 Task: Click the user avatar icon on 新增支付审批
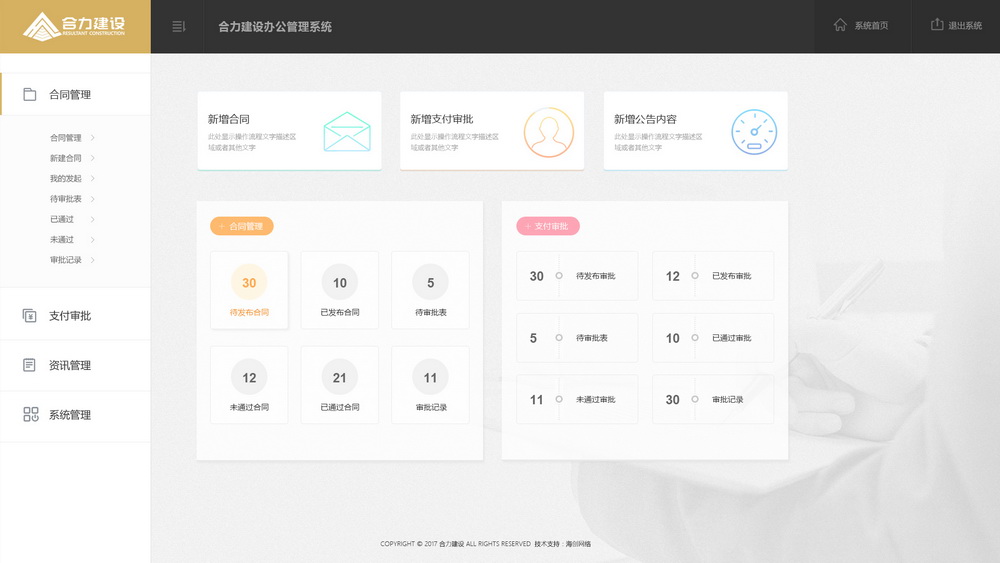(x=549, y=132)
